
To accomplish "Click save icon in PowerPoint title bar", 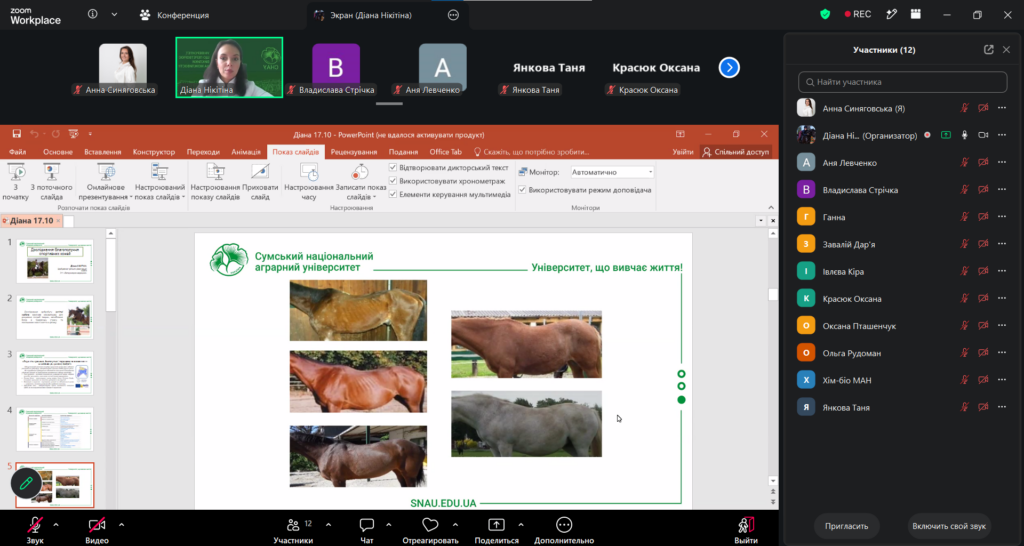I will pyautogui.click(x=16, y=134).
